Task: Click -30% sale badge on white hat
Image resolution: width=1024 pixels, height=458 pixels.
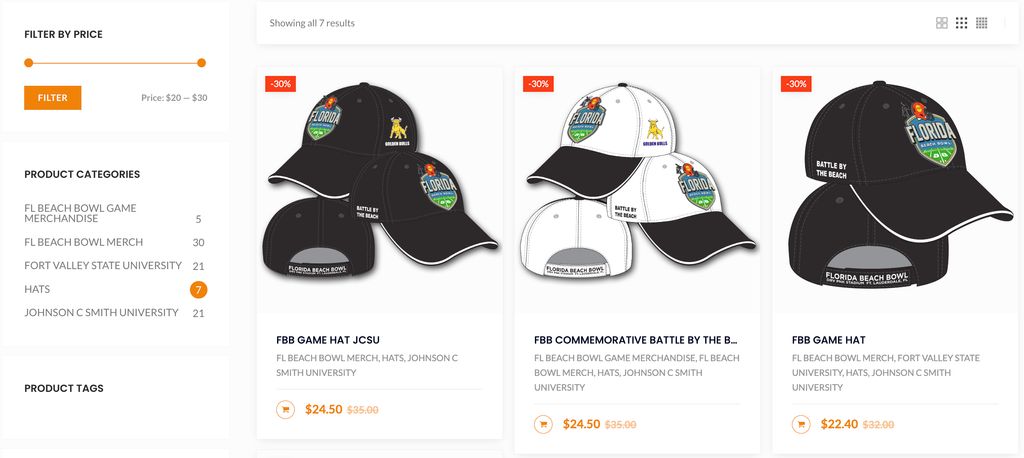Action: click(537, 84)
